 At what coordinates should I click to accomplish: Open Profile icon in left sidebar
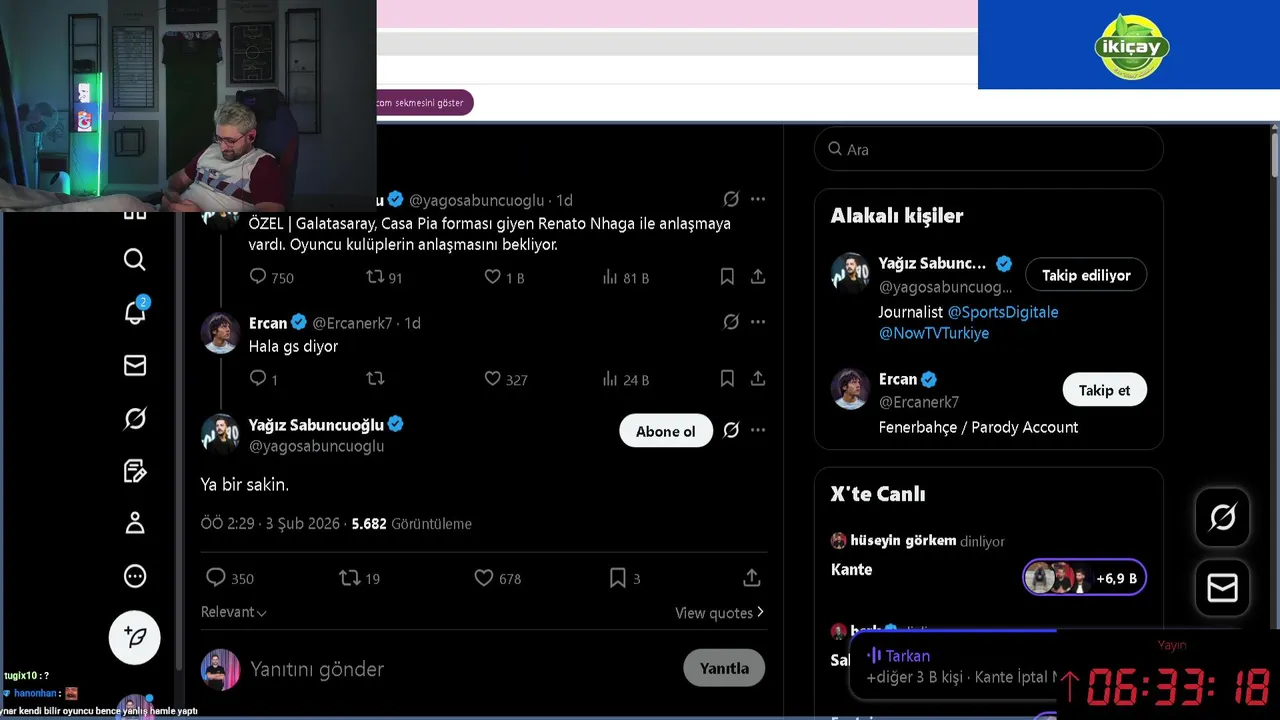pyautogui.click(x=135, y=523)
